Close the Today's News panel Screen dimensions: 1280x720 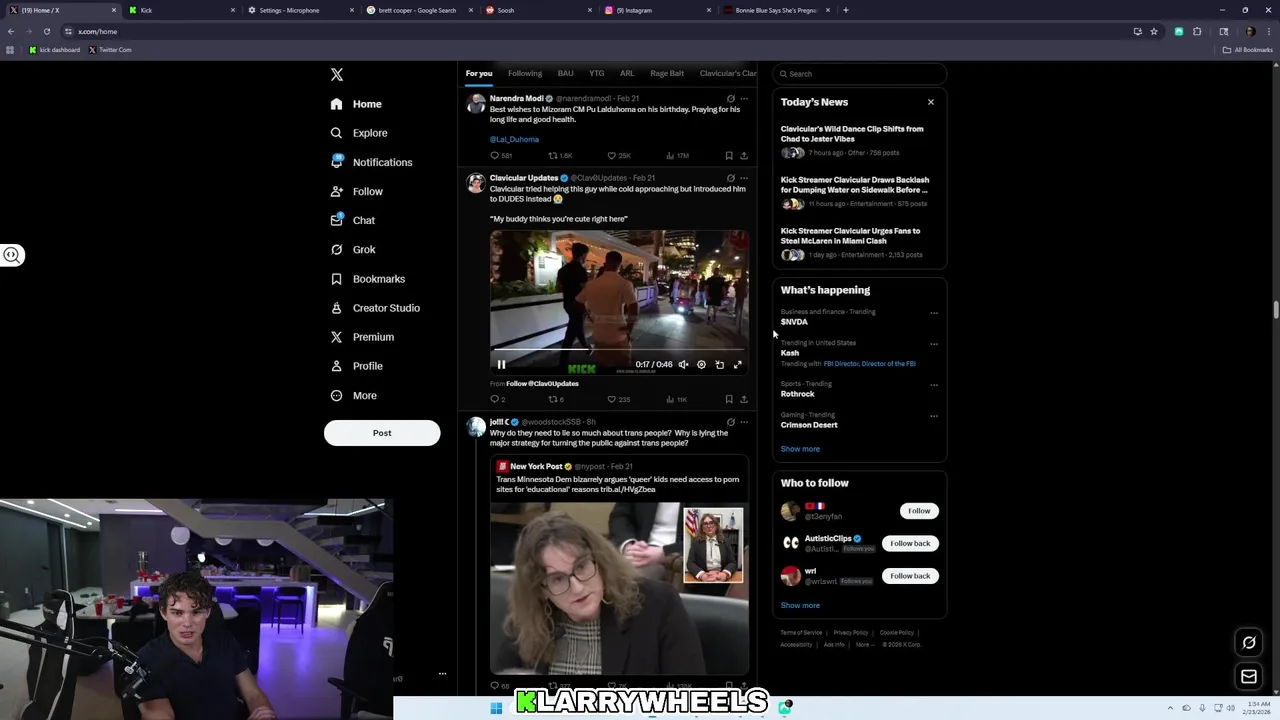coord(931,102)
